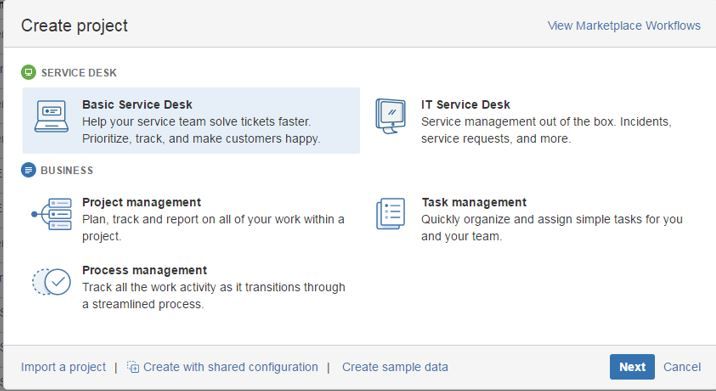Click the shared configuration copy icon
The height and width of the screenshot is (391, 716).
(x=133, y=367)
